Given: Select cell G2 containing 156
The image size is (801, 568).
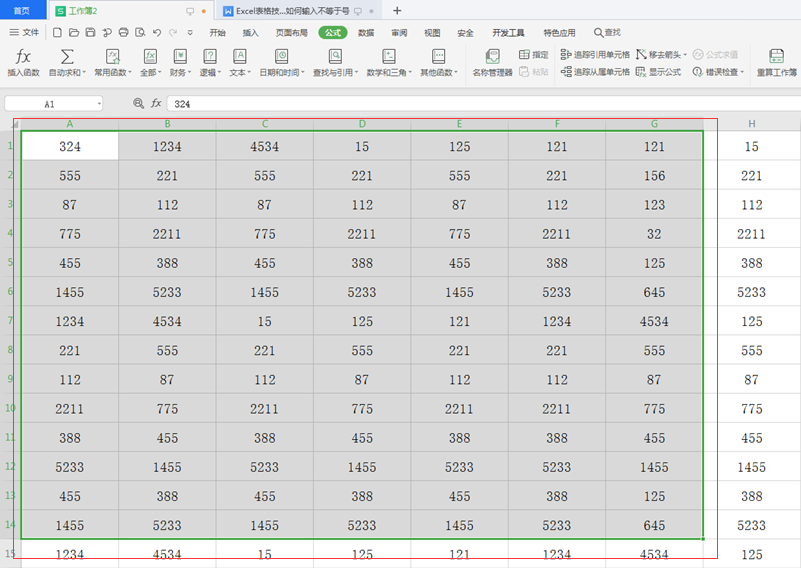Looking at the screenshot, I should [x=654, y=175].
